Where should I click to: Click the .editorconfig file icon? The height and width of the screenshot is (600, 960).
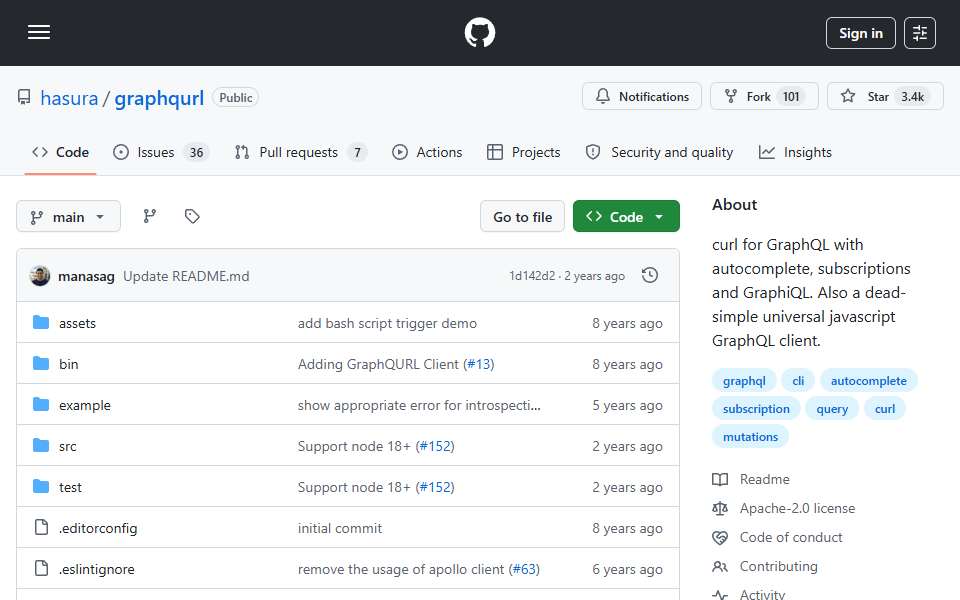[41, 527]
